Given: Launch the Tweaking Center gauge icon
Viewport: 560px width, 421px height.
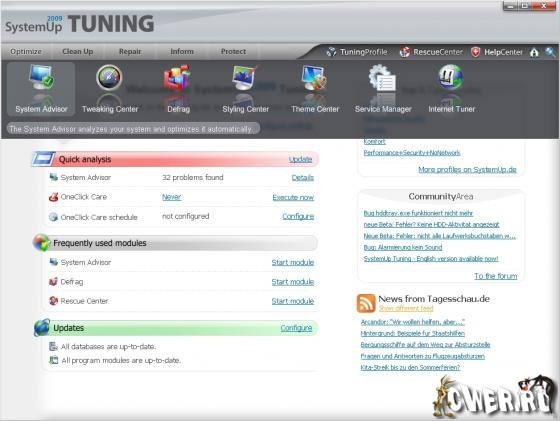Looking at the screenshot, I should pos(109,77).
